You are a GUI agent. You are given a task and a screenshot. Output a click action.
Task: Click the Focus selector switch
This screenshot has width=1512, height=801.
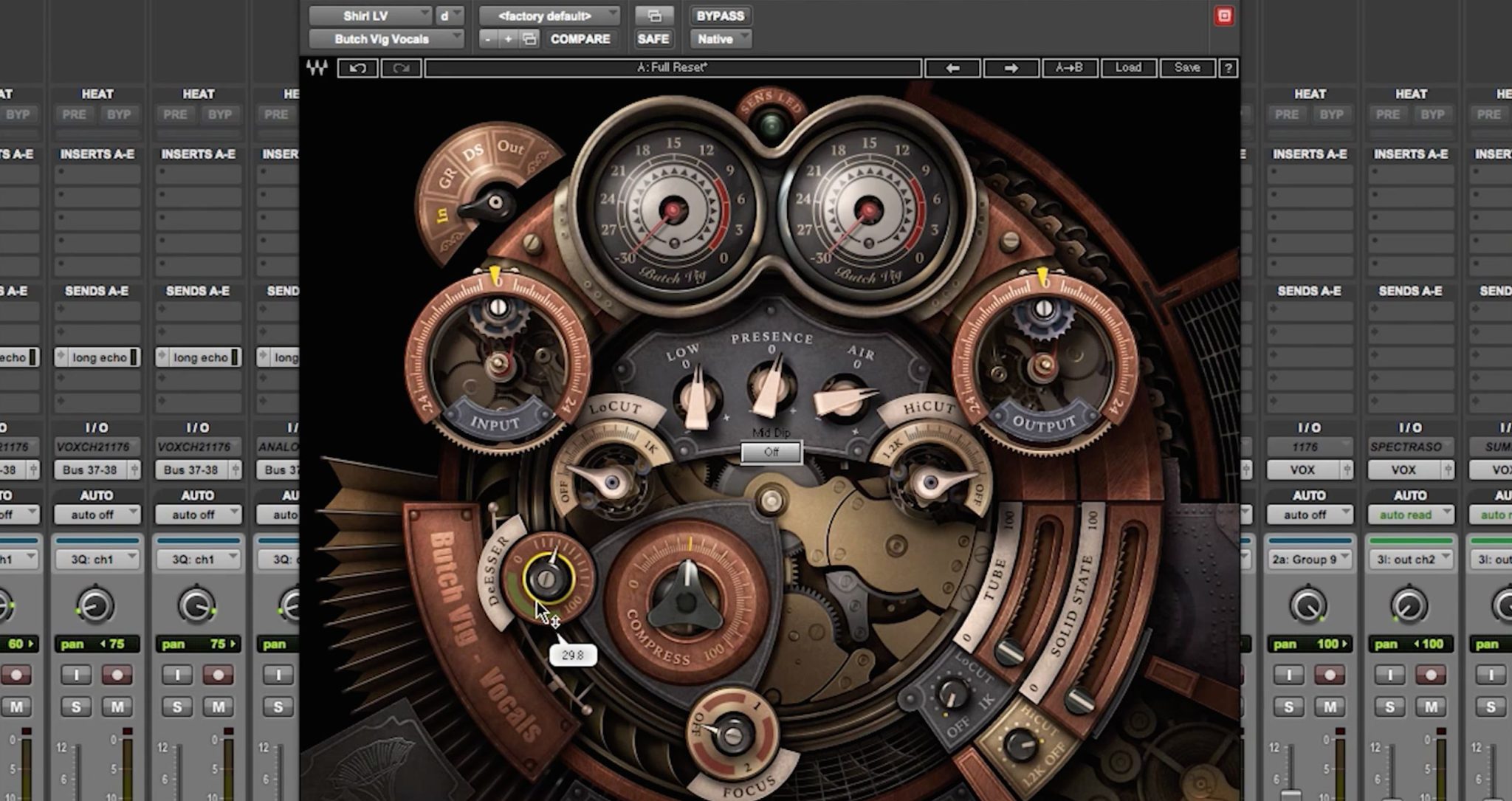(731, 734)
